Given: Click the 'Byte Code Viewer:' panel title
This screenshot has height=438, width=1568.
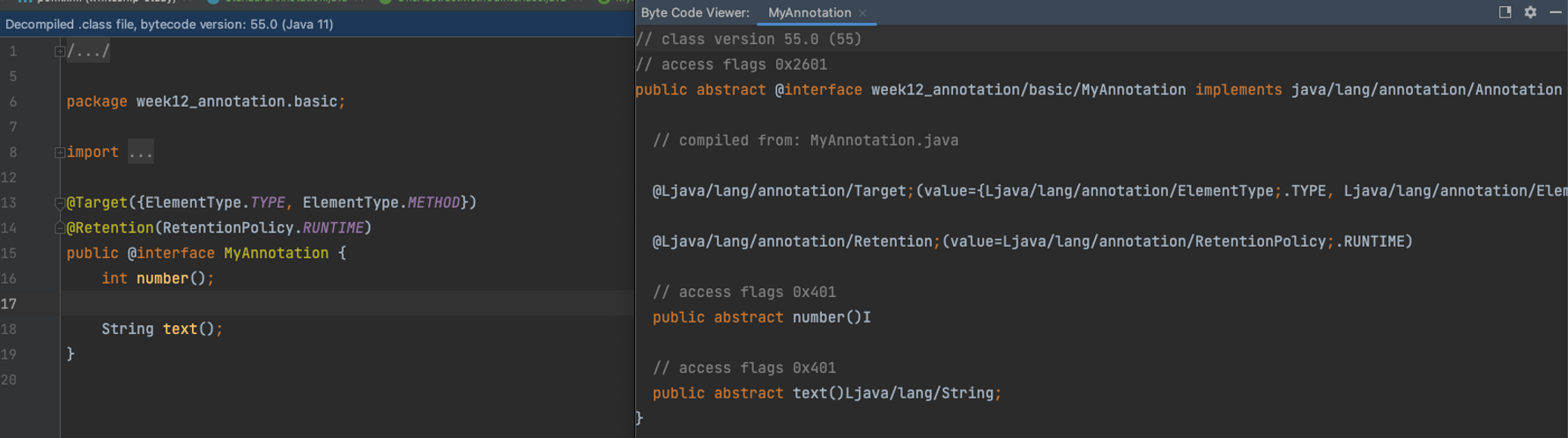Looking at the screenshot, I should [695, 13].
